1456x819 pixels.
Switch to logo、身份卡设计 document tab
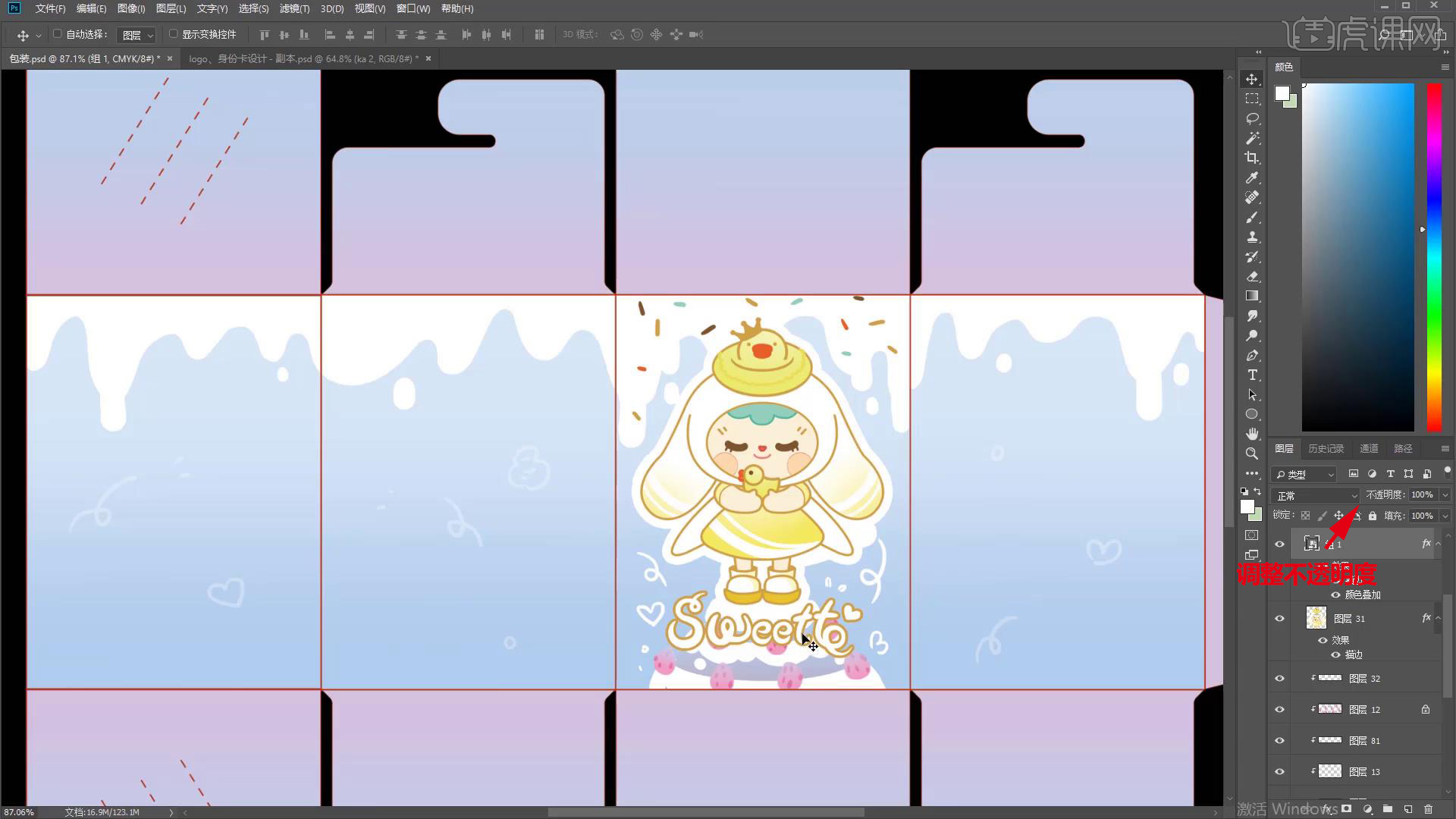point(303,58)
